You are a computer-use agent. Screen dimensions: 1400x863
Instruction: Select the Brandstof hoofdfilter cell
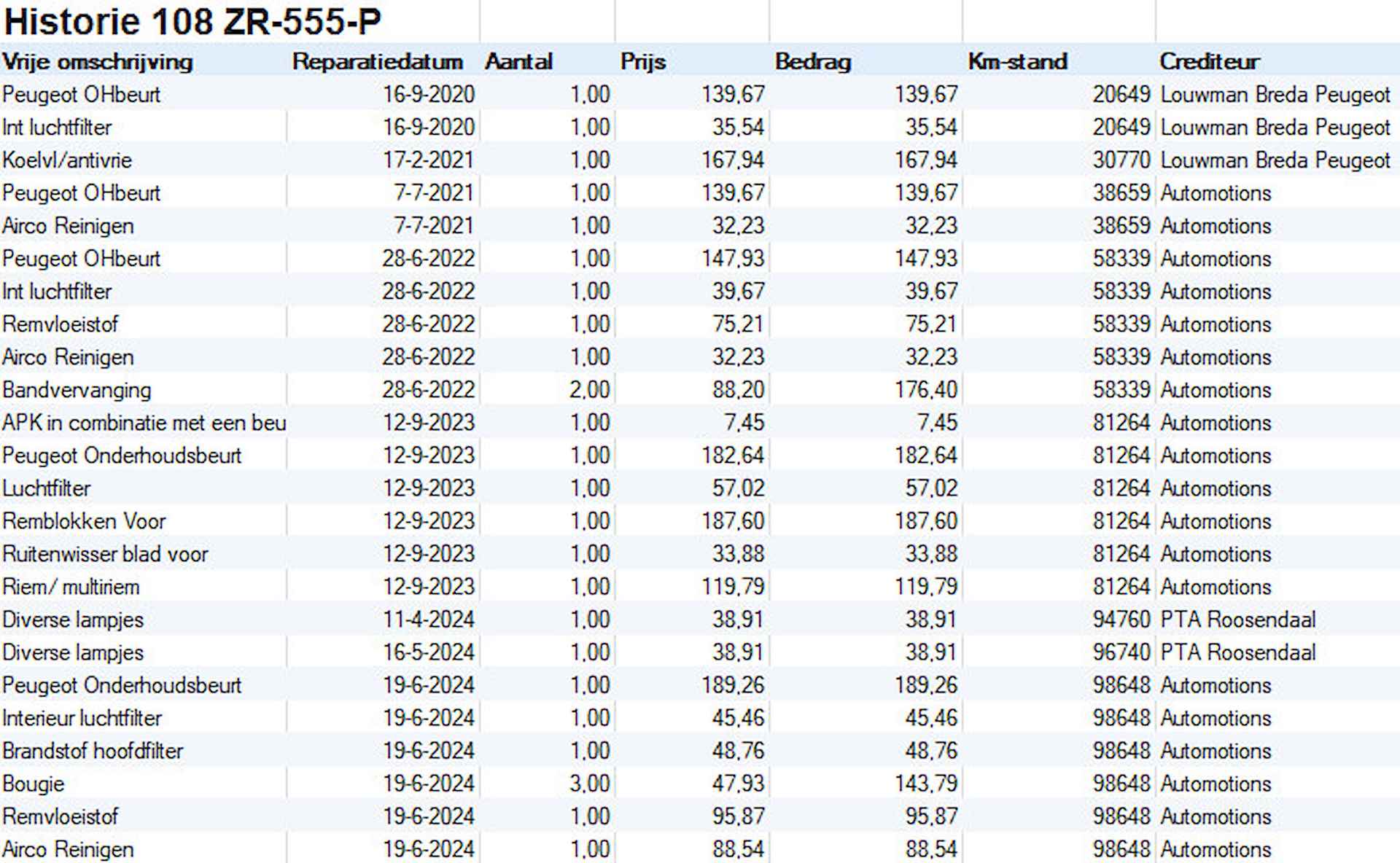pos(93,750)
